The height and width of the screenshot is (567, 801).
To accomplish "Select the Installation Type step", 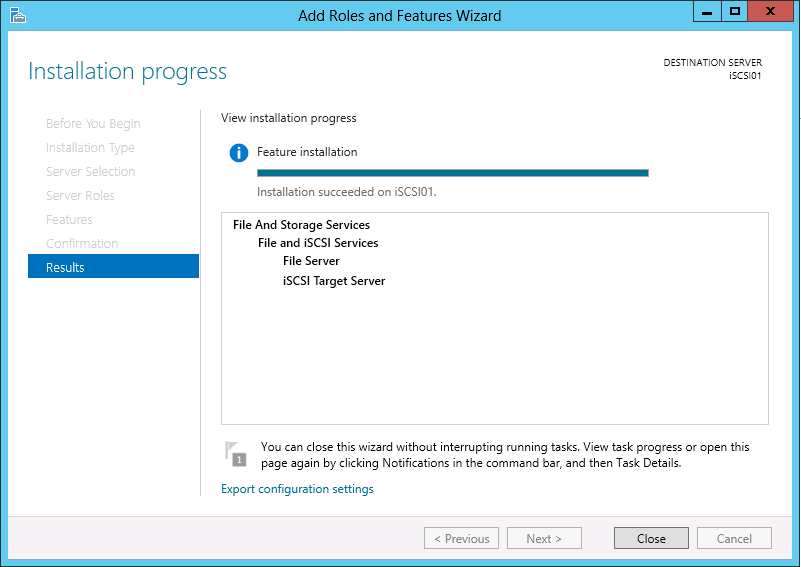I will (90, 148).
